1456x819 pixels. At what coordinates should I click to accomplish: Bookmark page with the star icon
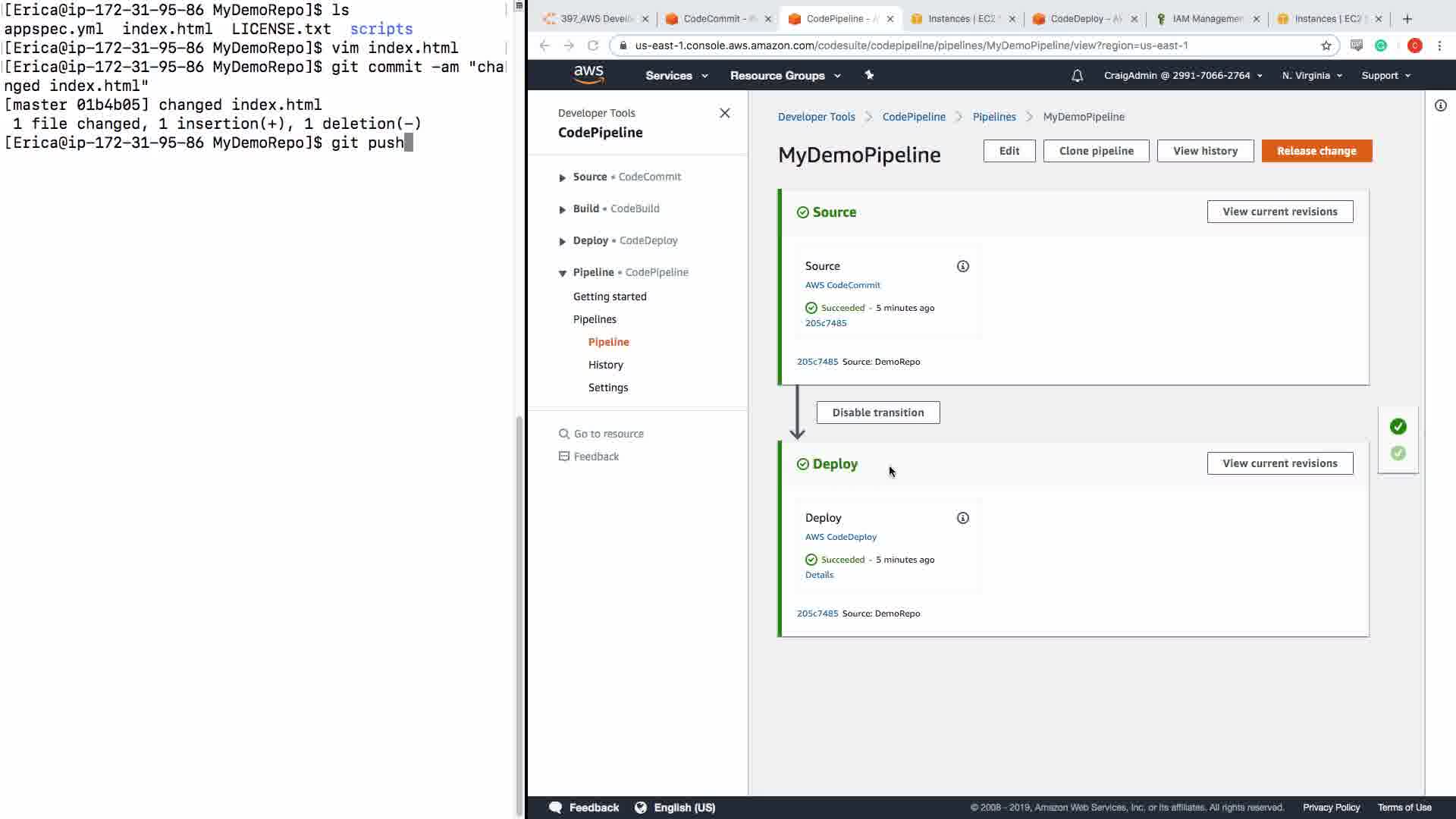point(1326,45)
